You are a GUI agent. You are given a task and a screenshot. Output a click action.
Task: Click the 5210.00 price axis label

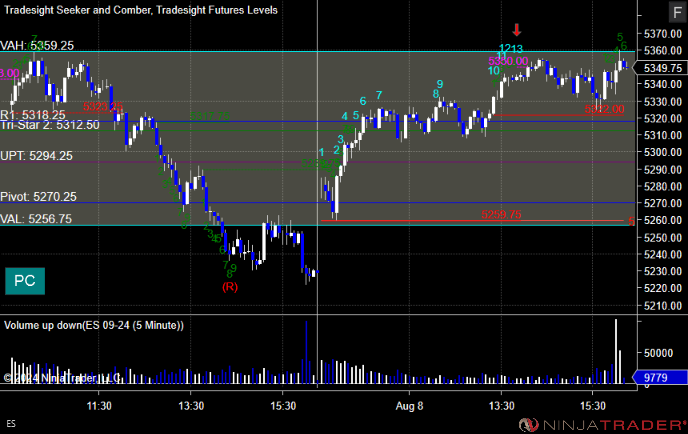pos(663,305)
